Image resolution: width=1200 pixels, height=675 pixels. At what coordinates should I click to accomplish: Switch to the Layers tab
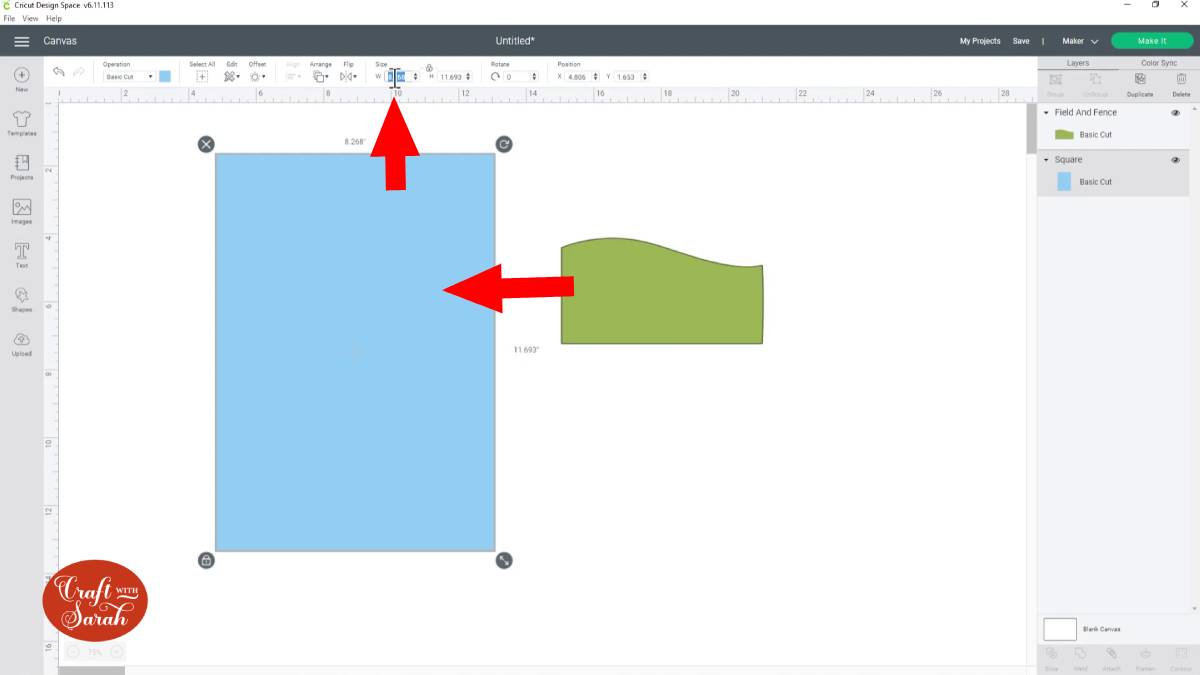[1078, 63]
